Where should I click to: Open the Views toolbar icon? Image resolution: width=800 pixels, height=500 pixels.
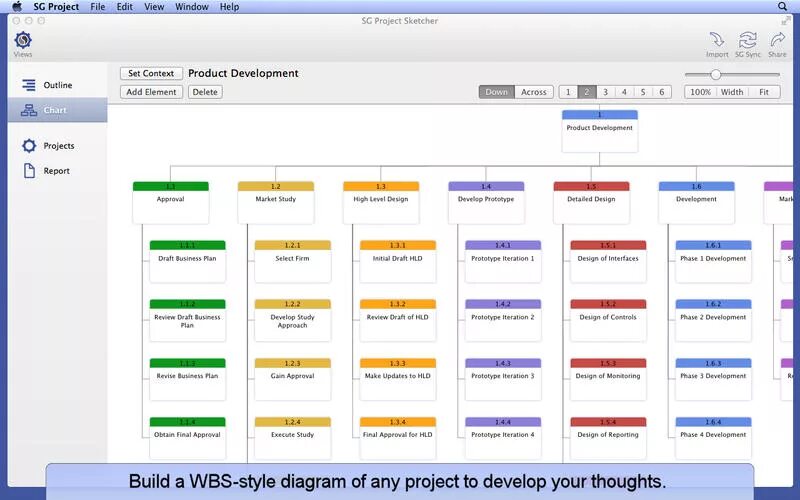click(x=23, y=40)
